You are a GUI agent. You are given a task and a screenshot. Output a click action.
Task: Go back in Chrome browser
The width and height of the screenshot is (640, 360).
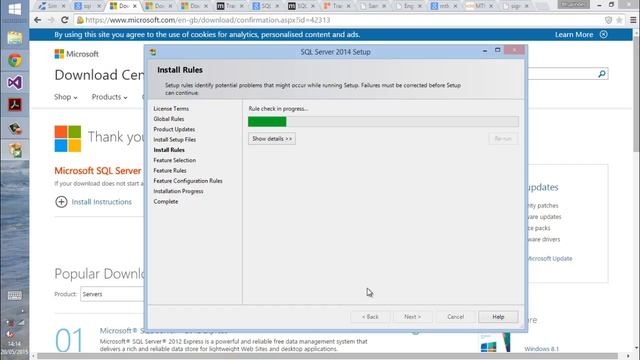click(38, 20)
